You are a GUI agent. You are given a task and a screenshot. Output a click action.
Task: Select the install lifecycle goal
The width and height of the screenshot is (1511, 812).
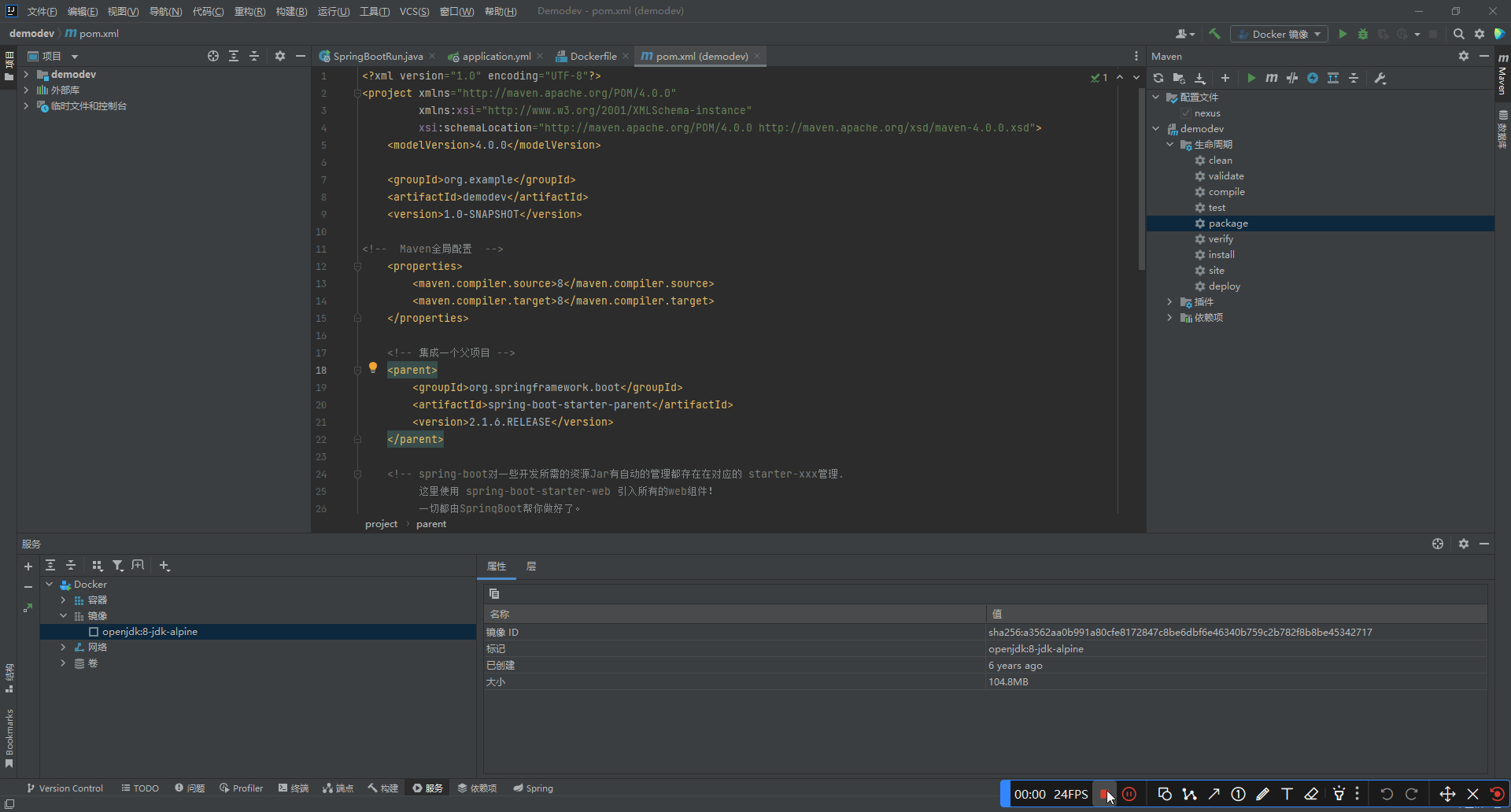click(1221, 255)
